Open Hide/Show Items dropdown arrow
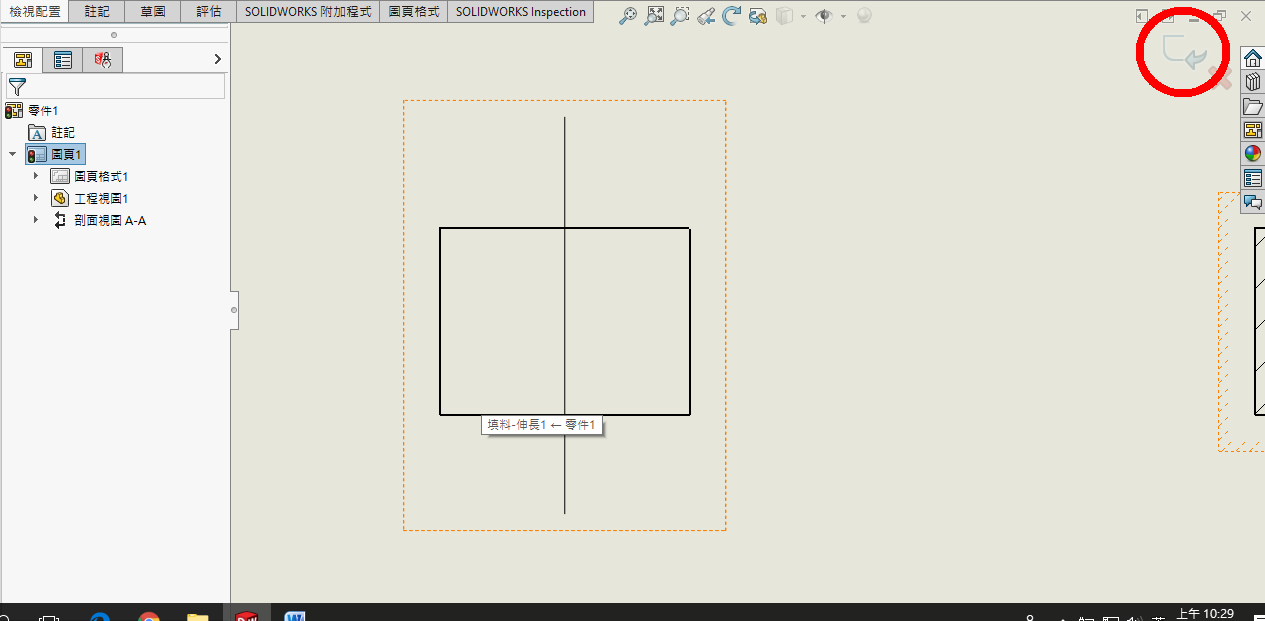 click(843, 17)
